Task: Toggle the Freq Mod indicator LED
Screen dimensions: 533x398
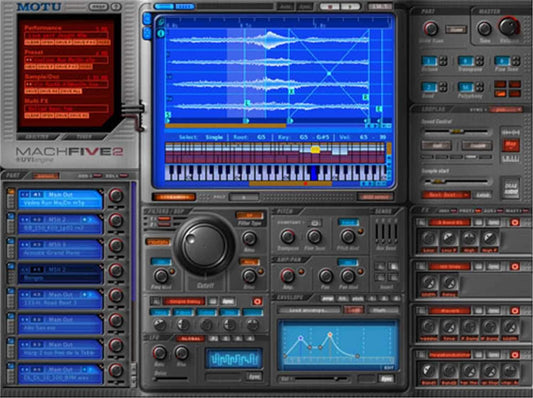Action: tap(172, 271)
